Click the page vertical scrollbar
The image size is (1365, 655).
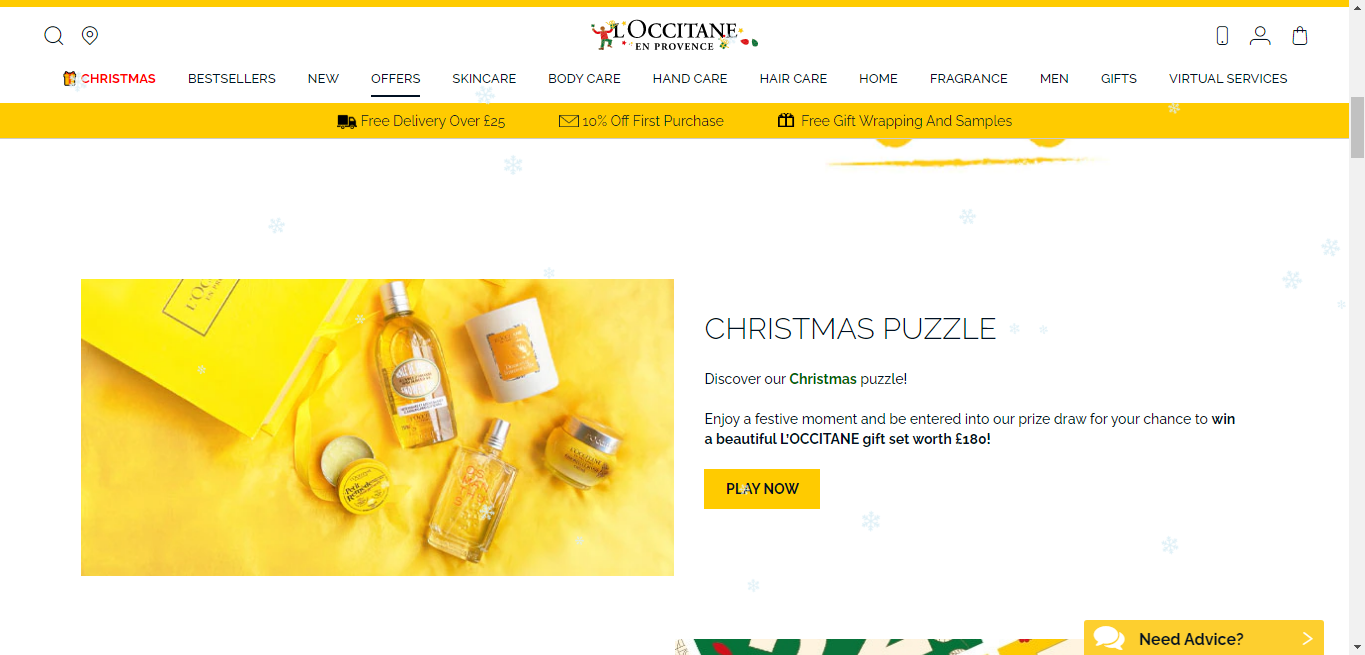(1357, 327)
